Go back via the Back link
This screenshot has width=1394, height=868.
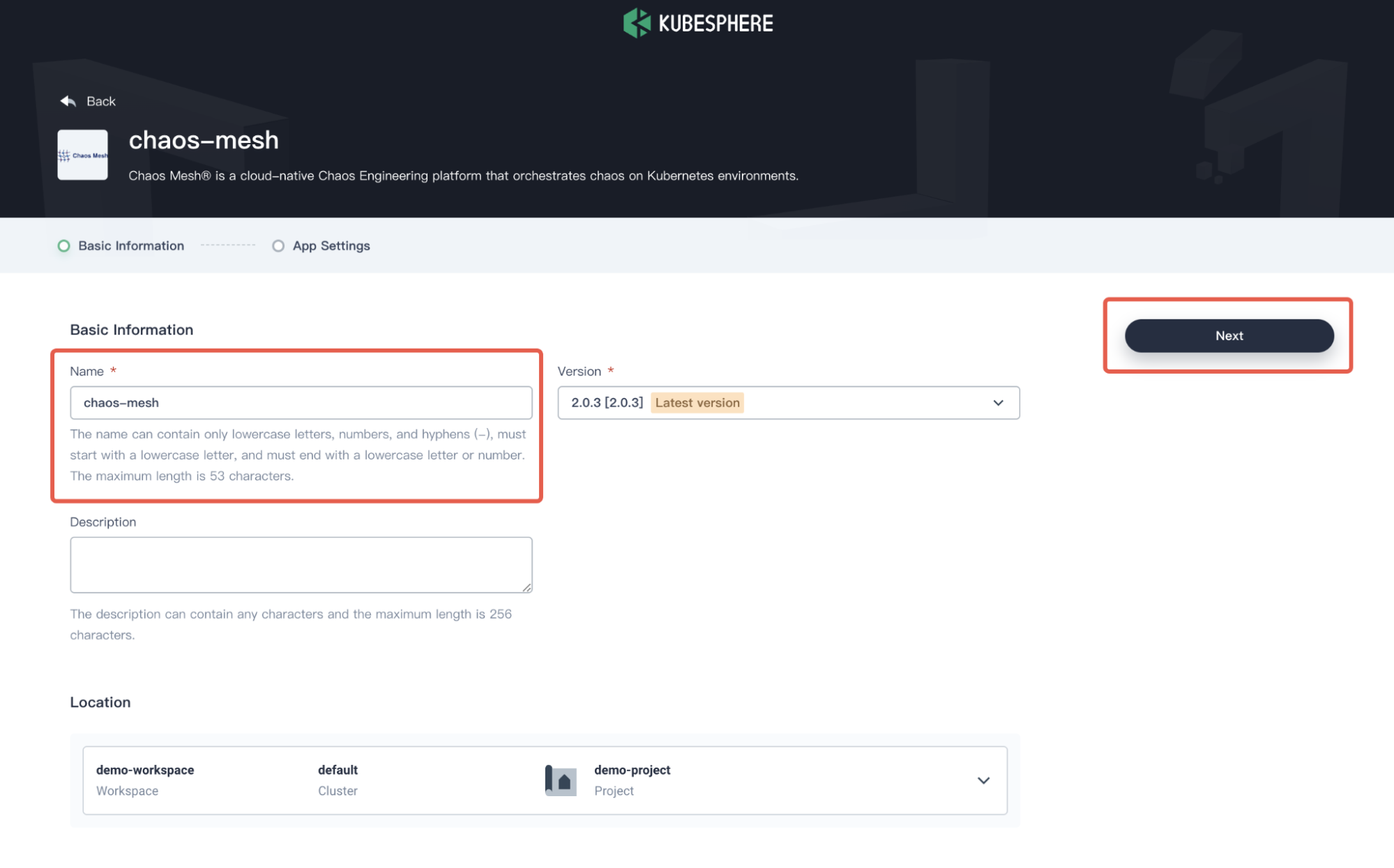click(x=101, y=101)
